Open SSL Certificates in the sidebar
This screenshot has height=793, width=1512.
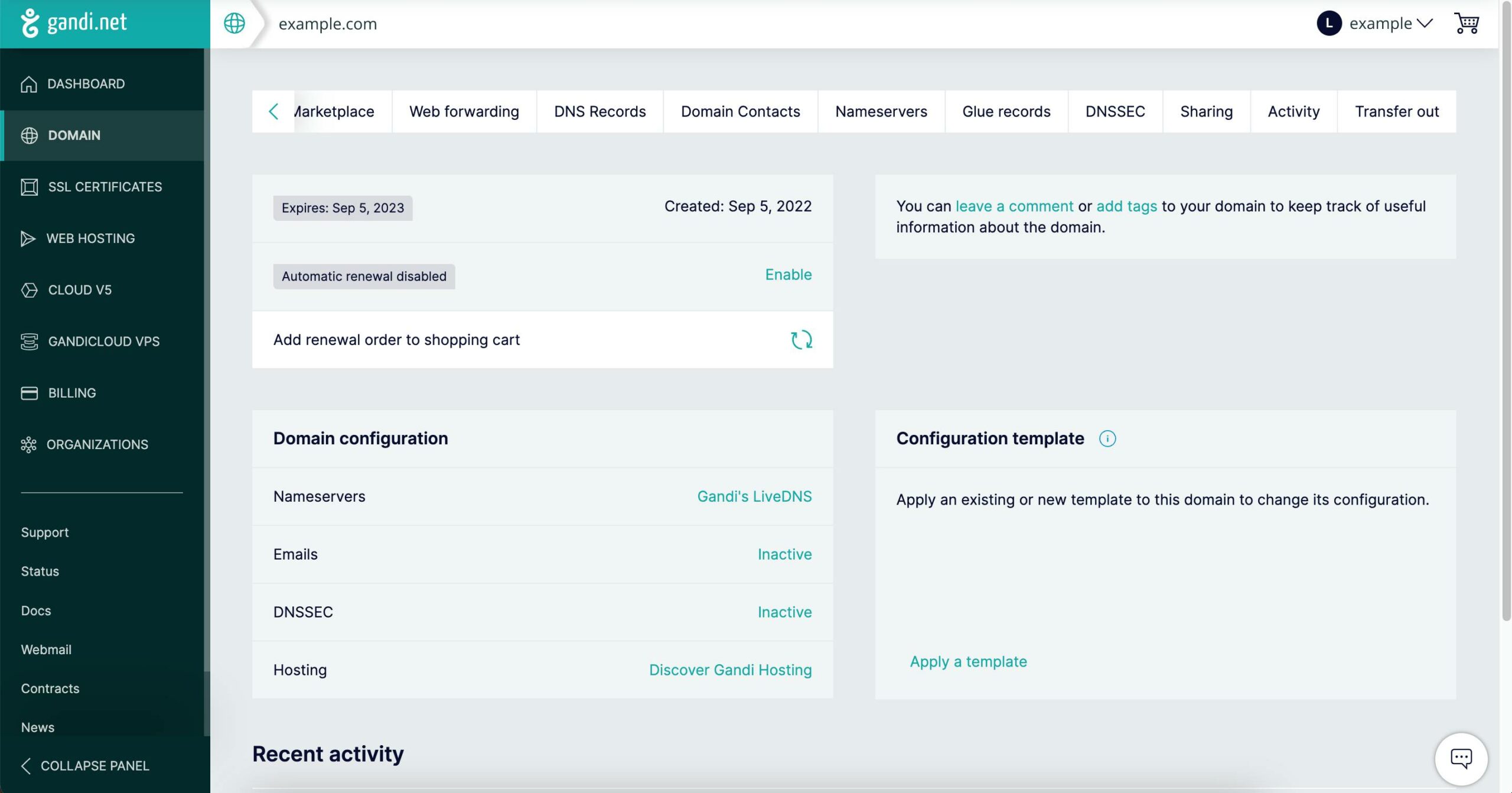pos(102,187)
